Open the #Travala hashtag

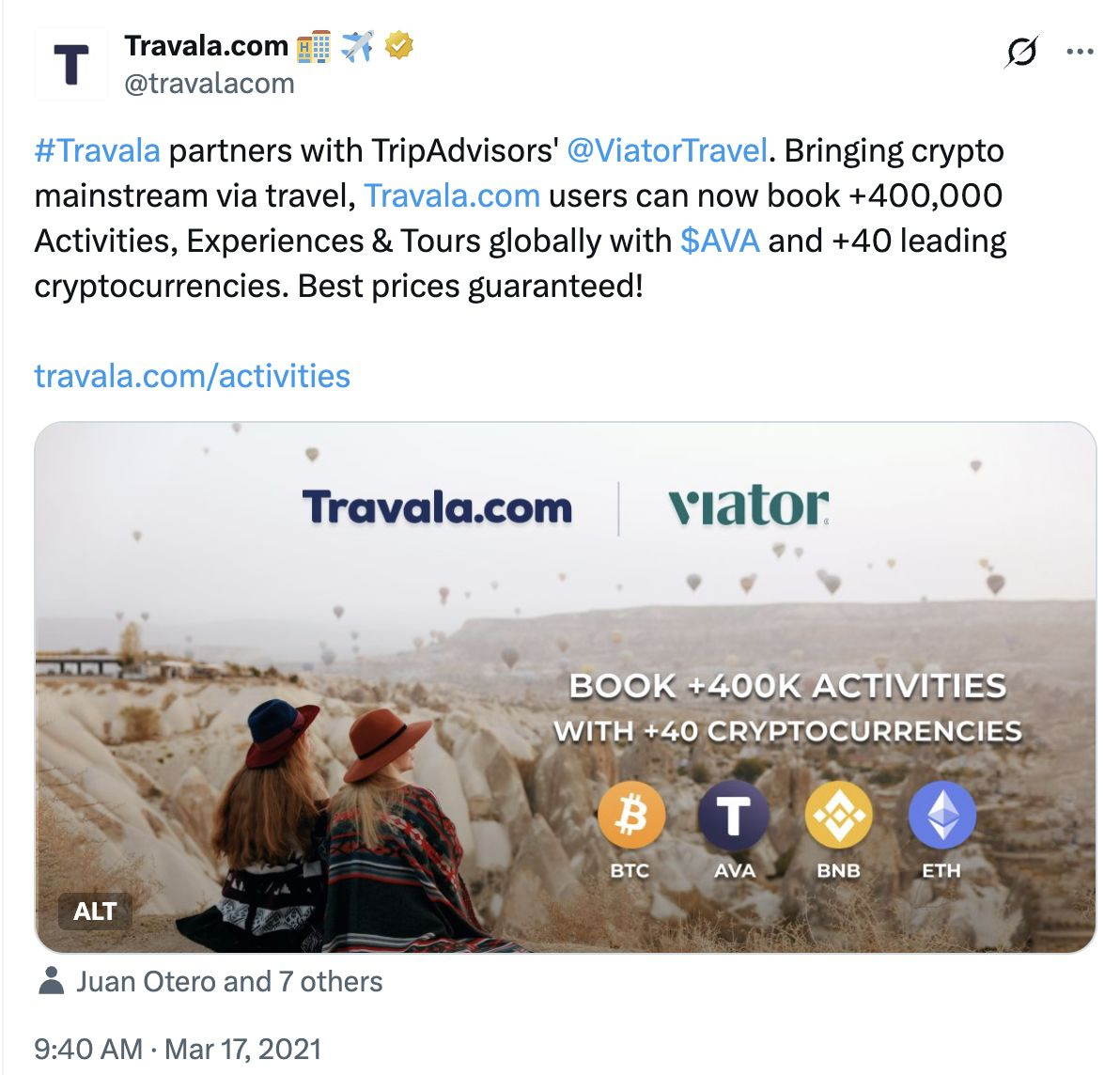point(97,150)
